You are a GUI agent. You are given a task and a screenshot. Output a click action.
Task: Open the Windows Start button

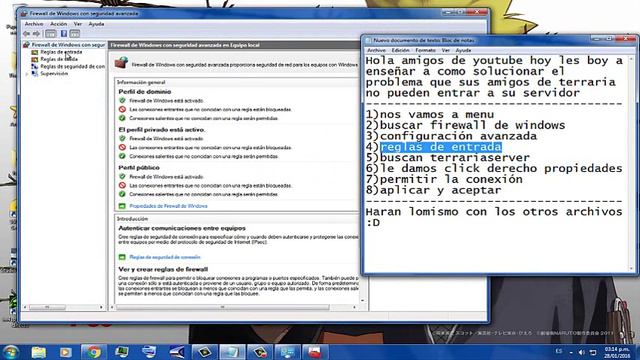(10, 351)
